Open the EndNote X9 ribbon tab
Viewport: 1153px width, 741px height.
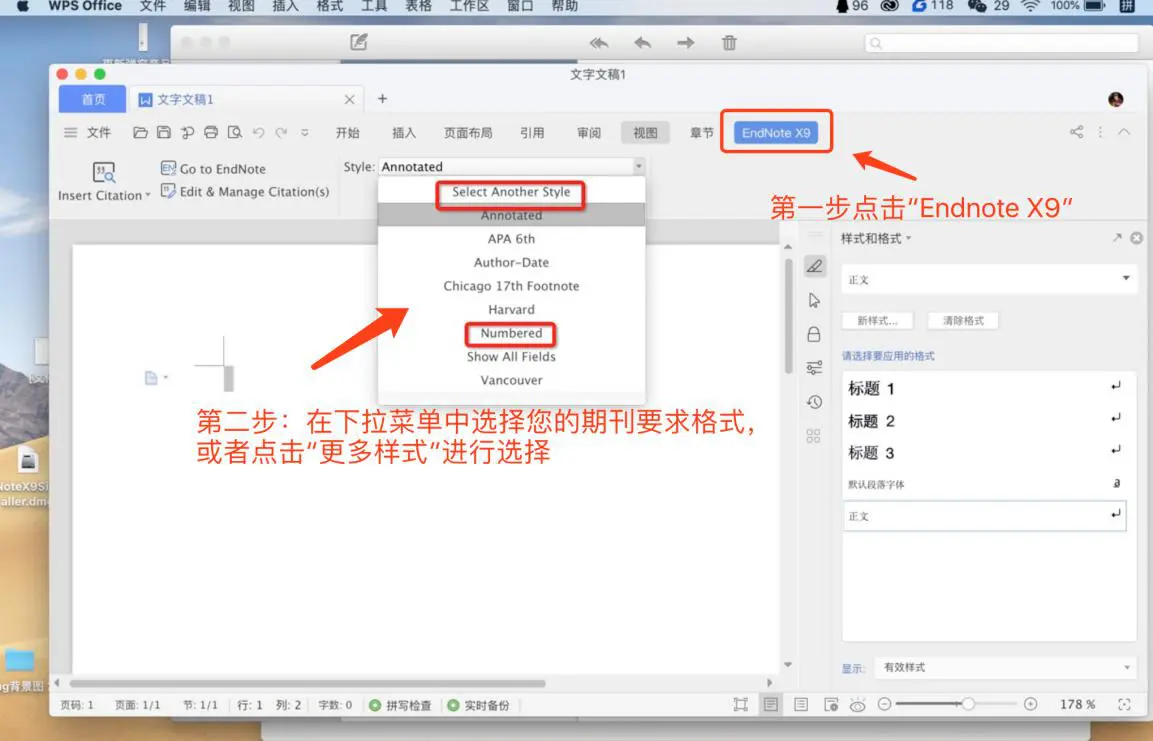(x=776, y=133)
